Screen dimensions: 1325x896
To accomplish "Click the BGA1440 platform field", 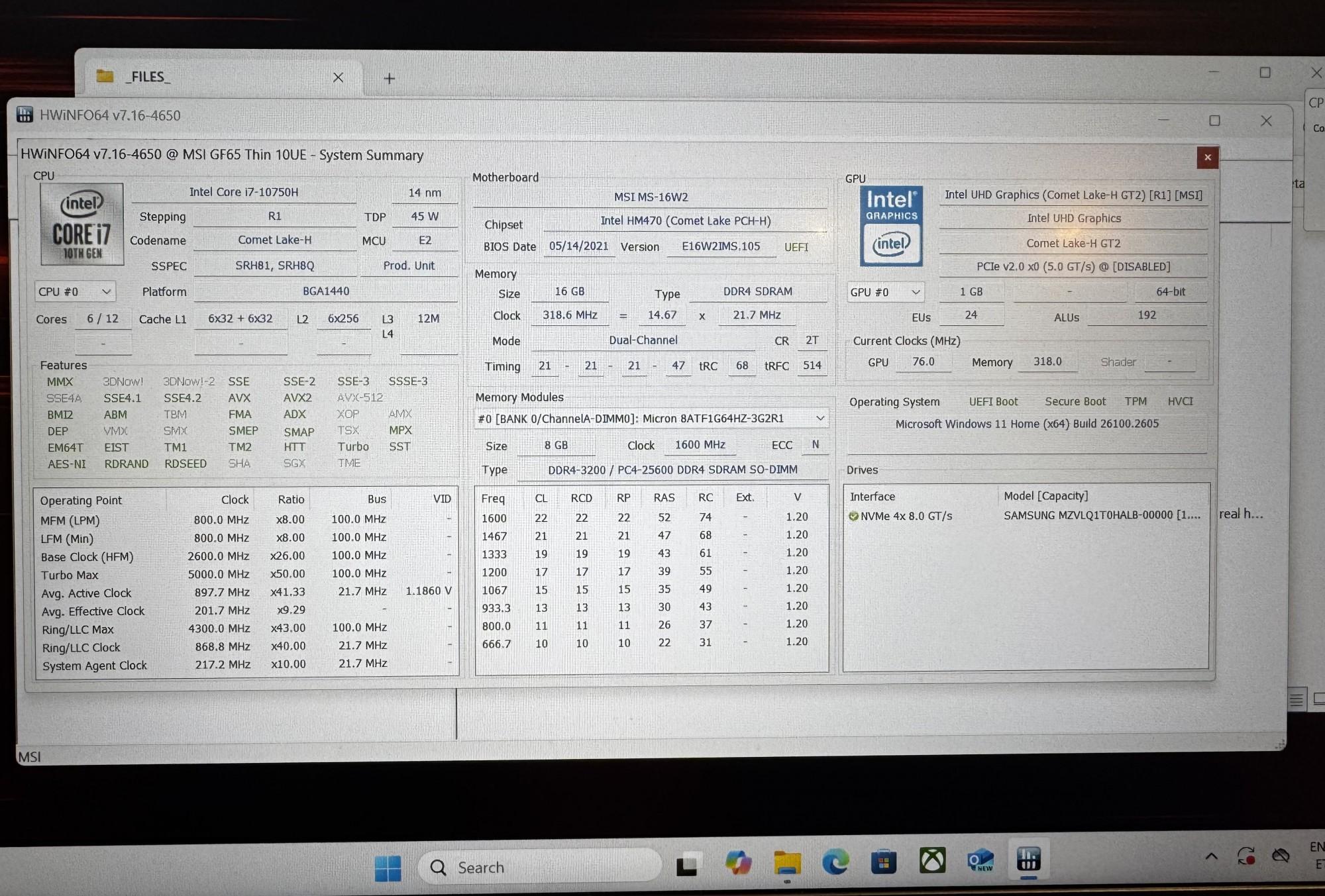I will pos(325,291).
